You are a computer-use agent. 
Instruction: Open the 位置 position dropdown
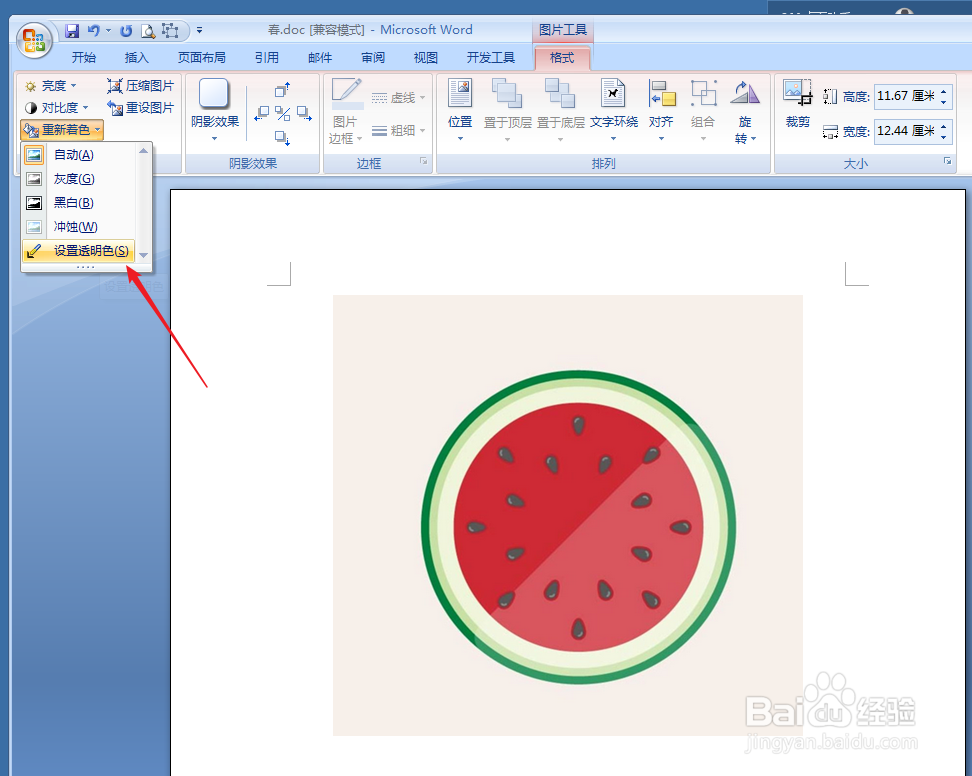(460, 111)
